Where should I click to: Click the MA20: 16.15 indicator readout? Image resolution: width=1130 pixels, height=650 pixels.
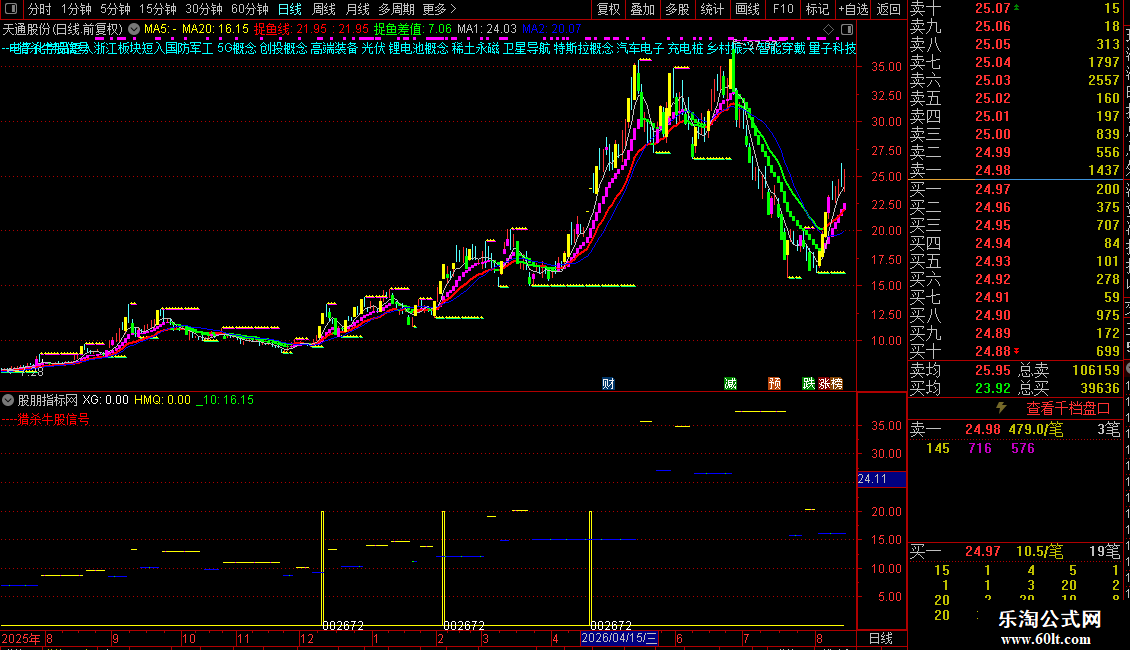(x=215, y=29)
